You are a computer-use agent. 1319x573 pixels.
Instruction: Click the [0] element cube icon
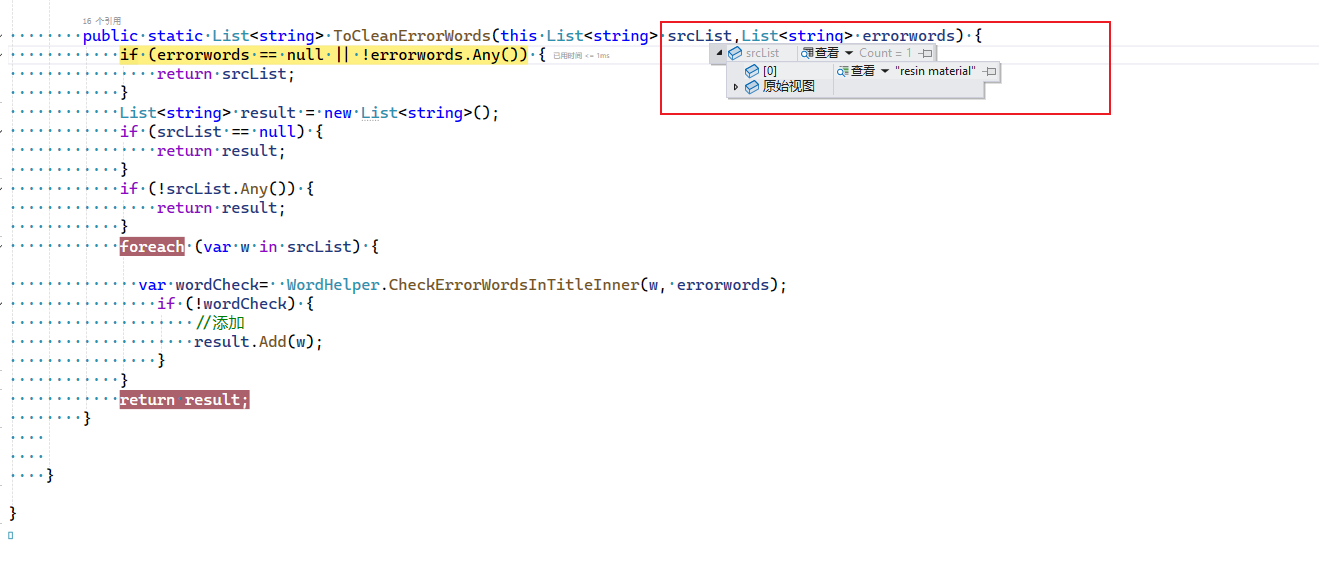click(752, 71)
